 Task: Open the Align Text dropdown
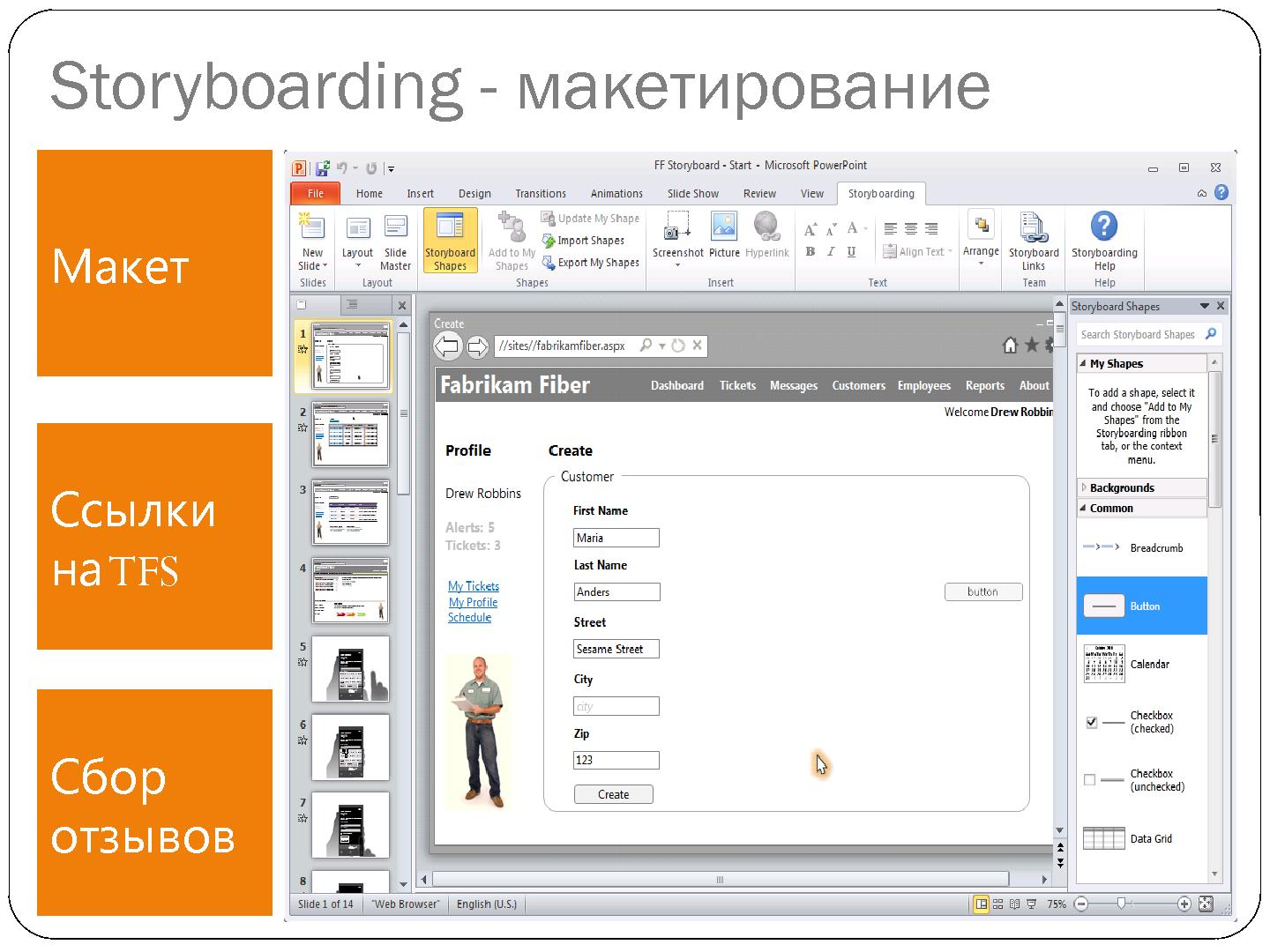[x=918, y=252]
